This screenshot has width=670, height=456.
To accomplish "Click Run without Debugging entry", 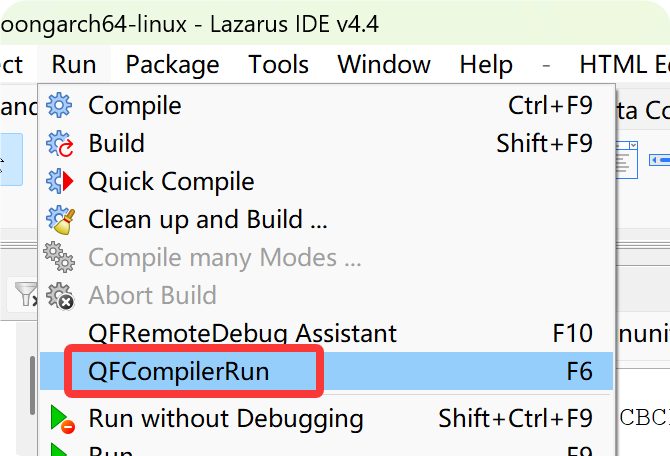I will tap(226, 419).
